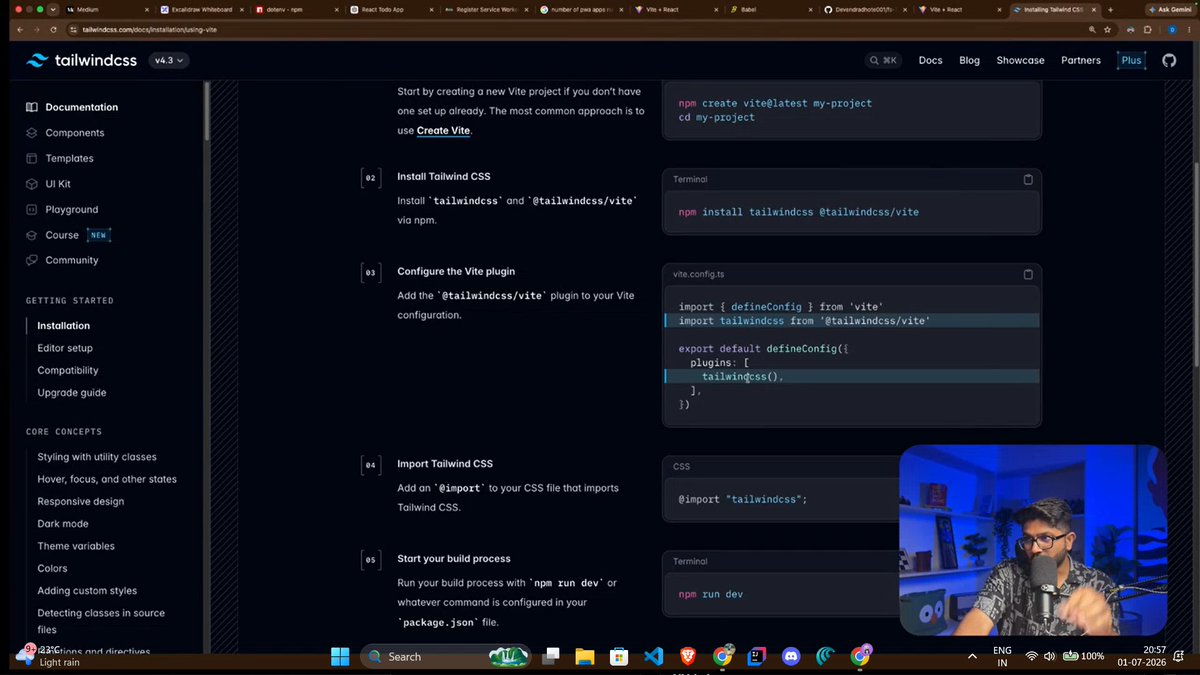Open the Showcase header link

pos(1020,60)
